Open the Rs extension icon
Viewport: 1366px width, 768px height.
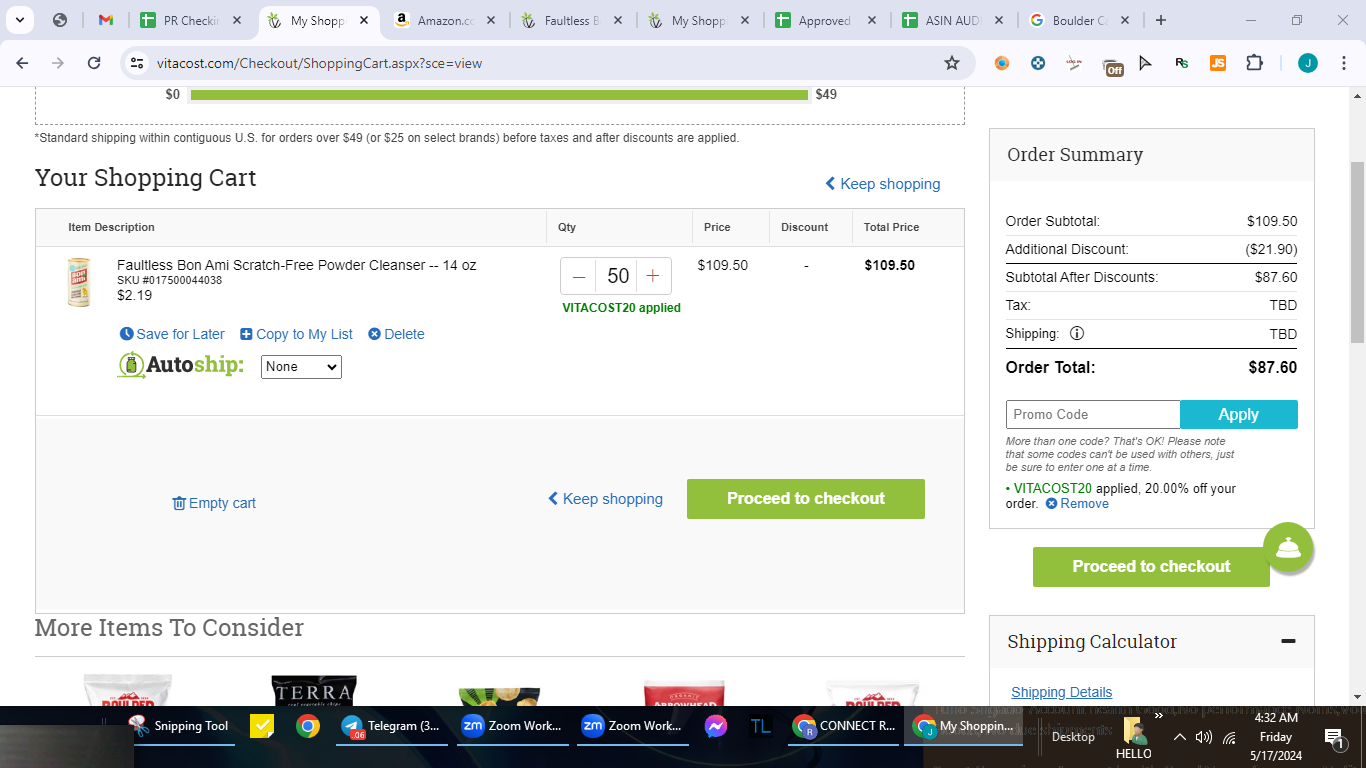[1182, 63]
